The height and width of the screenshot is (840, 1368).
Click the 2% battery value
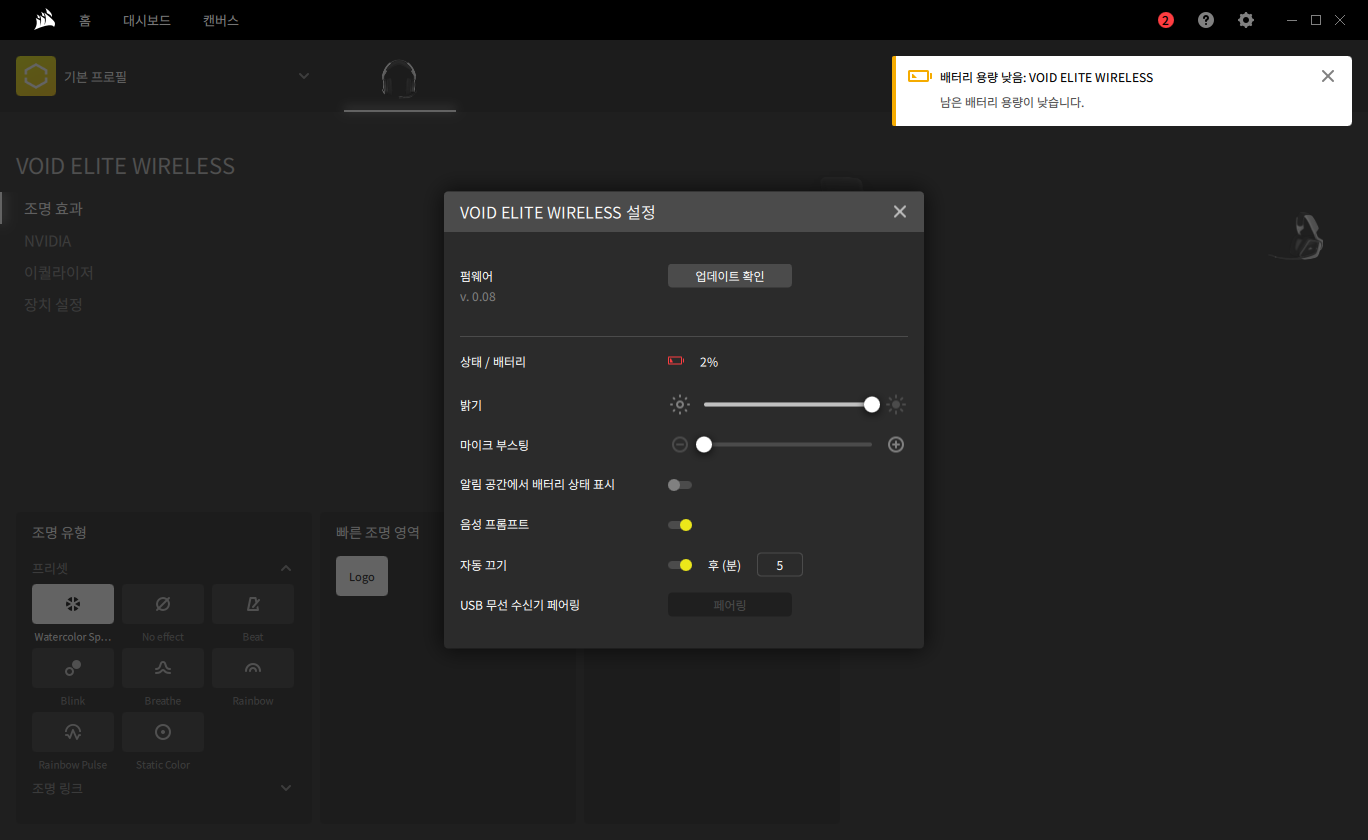[709, 362]
